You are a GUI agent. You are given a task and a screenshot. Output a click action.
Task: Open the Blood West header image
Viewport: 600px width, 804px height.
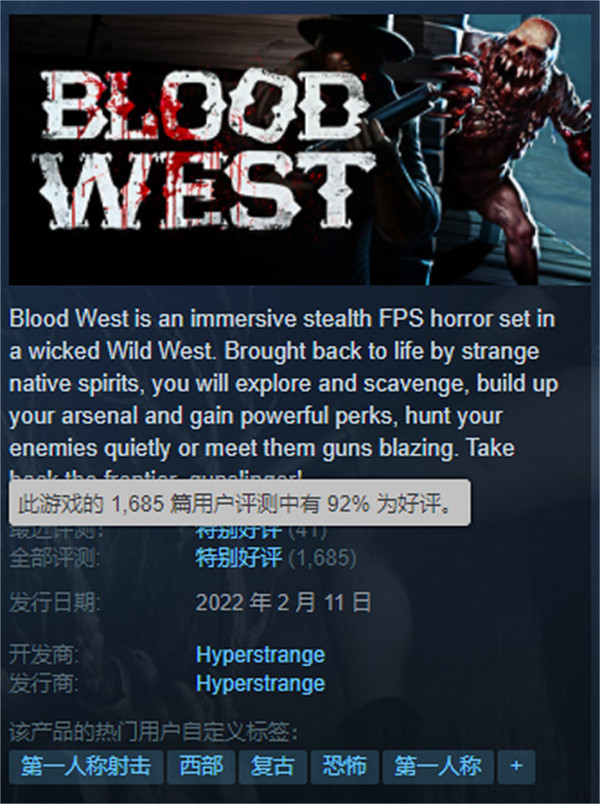coord(299,149)
